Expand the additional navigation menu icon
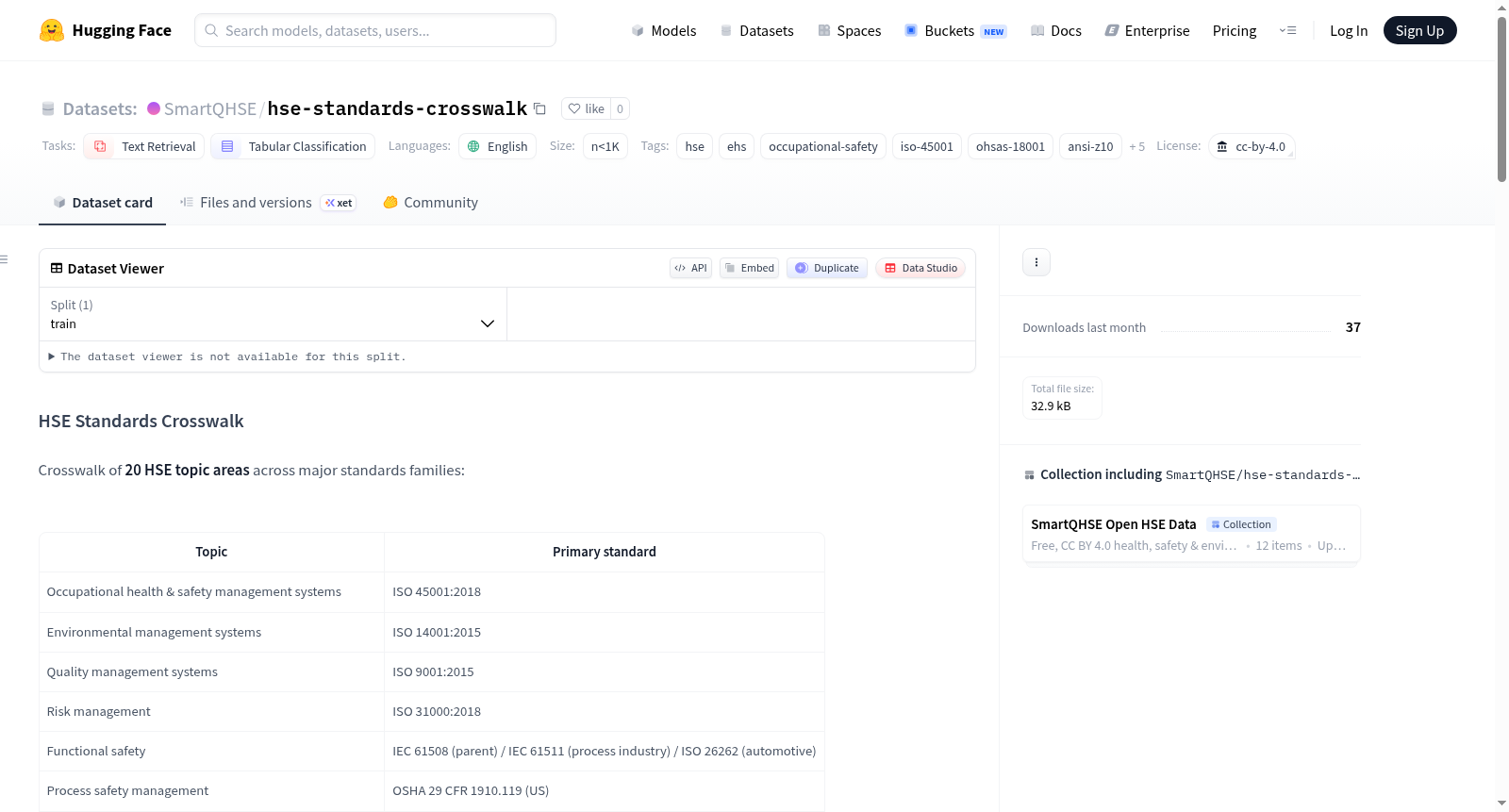Screen dimensions: 1509x812 [1287, 30]
